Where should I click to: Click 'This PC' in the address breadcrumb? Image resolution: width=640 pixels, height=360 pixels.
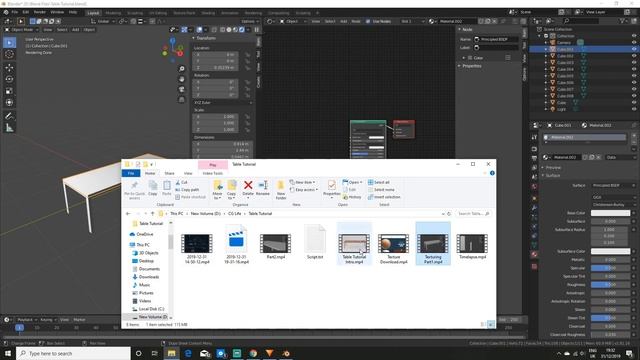pyautogui.click(x=176, y=213)
